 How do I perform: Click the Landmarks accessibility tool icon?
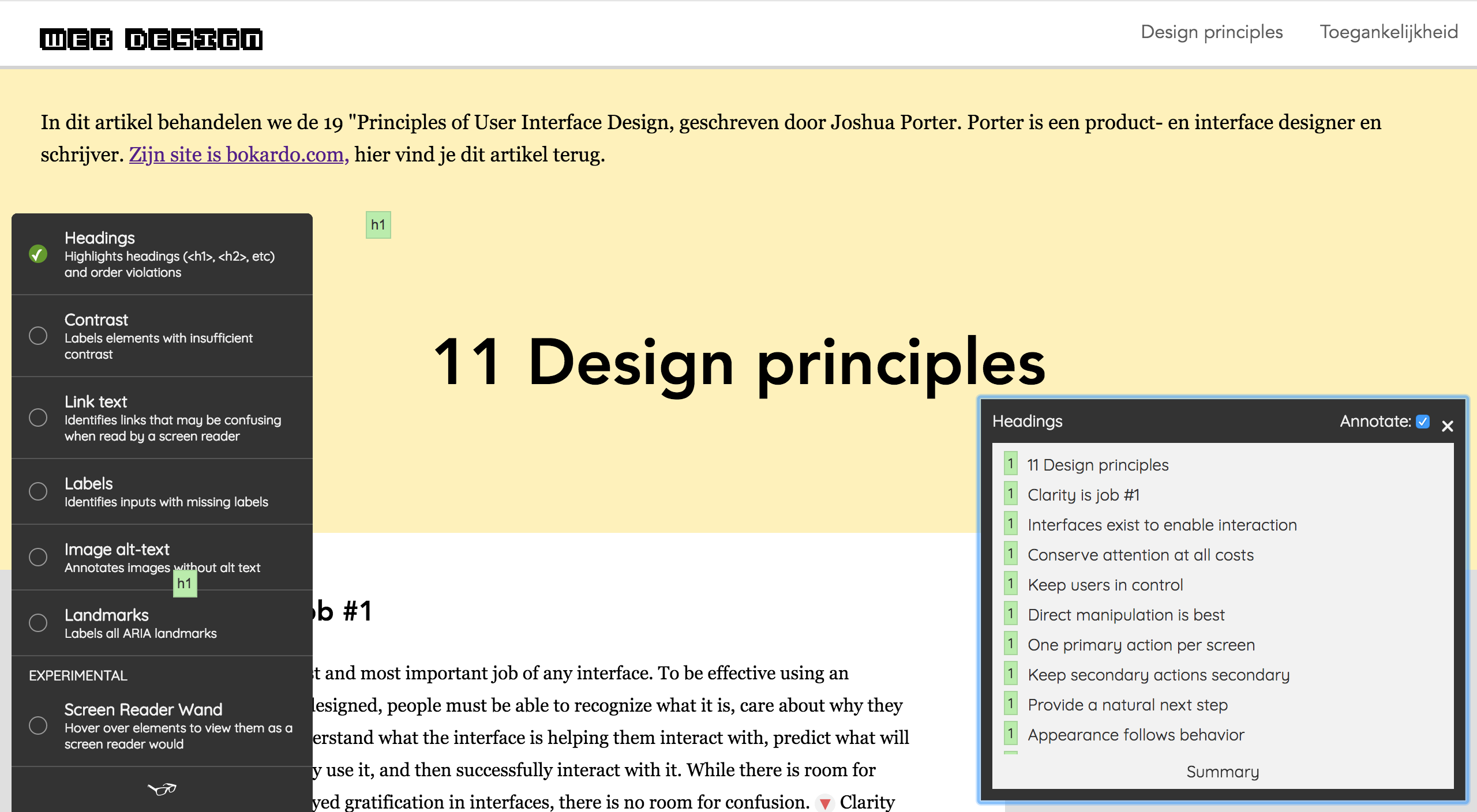pos(37,622)
